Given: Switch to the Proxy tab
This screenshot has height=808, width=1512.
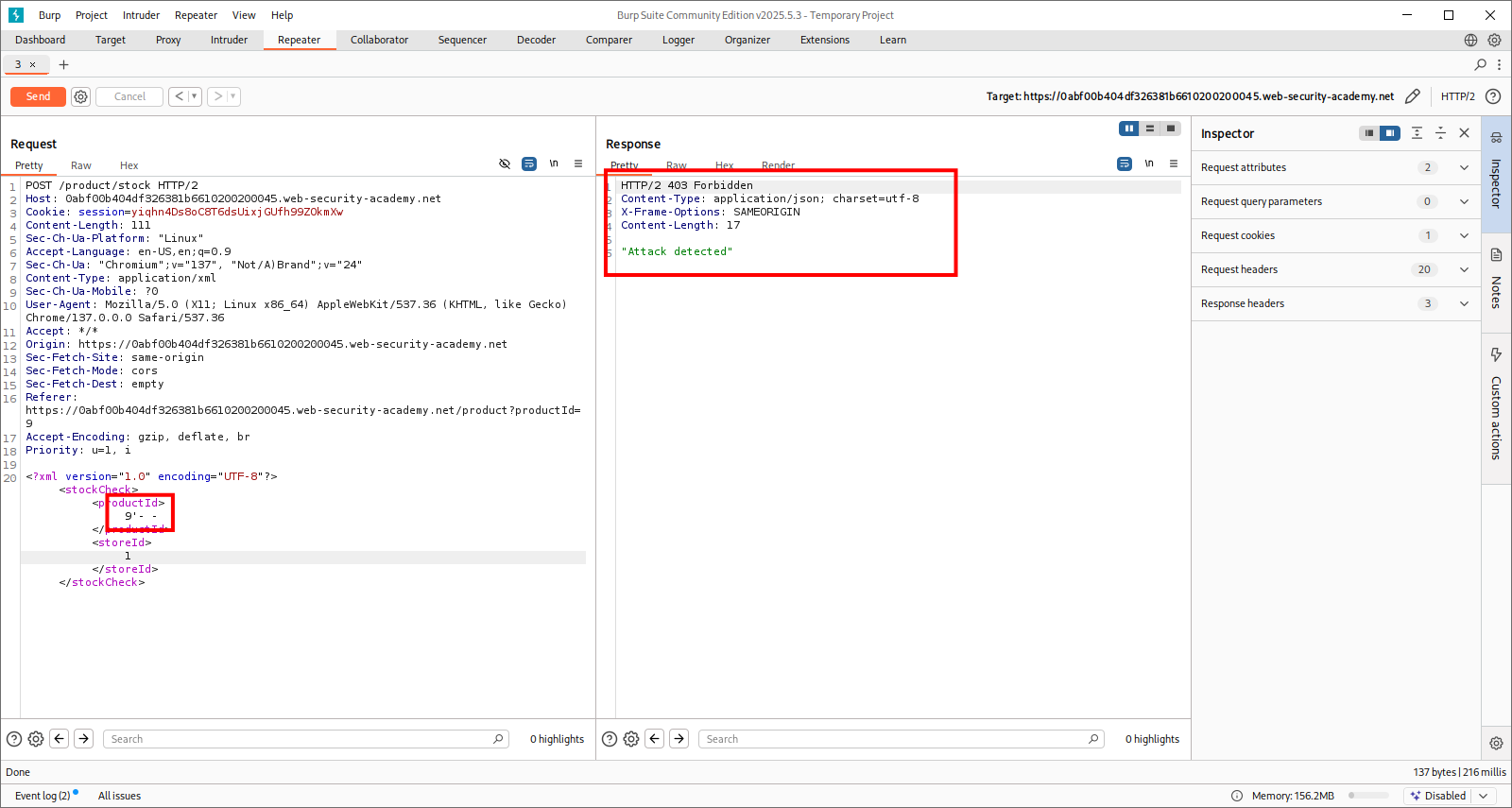Looking at the screenshot, I should (x=168, y=40).
